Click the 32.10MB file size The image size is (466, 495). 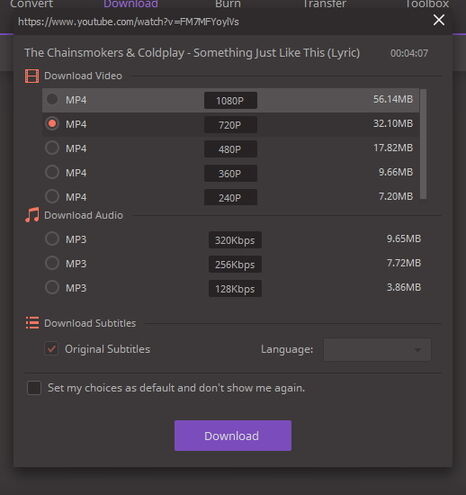(393, 123)
